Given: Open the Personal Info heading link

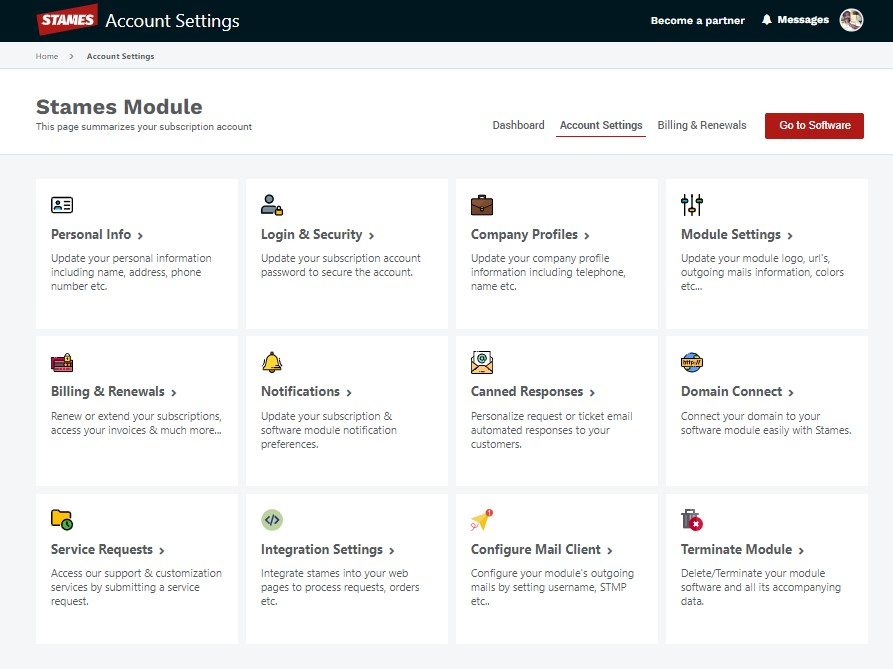Looking at the screenshot, I should click(x=91, y=235).
